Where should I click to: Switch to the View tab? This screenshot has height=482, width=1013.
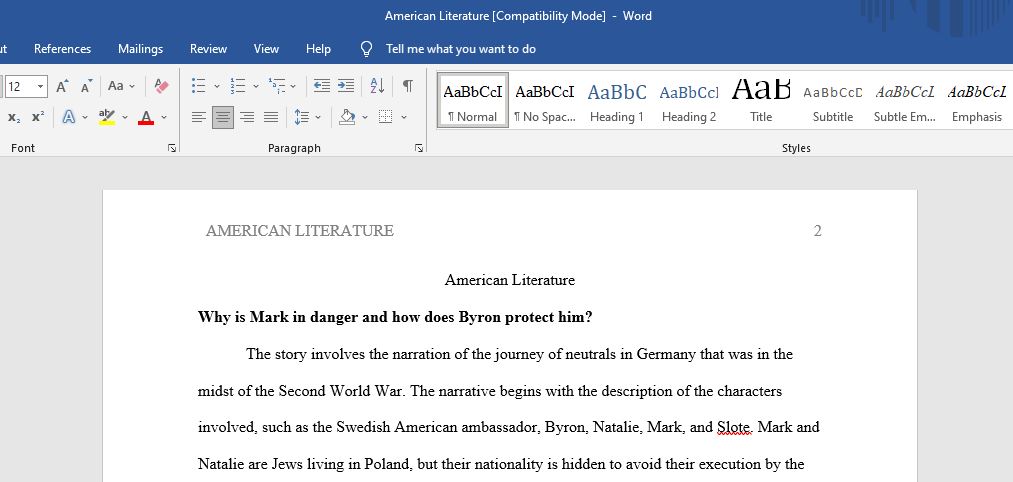(x=266, y=49)
